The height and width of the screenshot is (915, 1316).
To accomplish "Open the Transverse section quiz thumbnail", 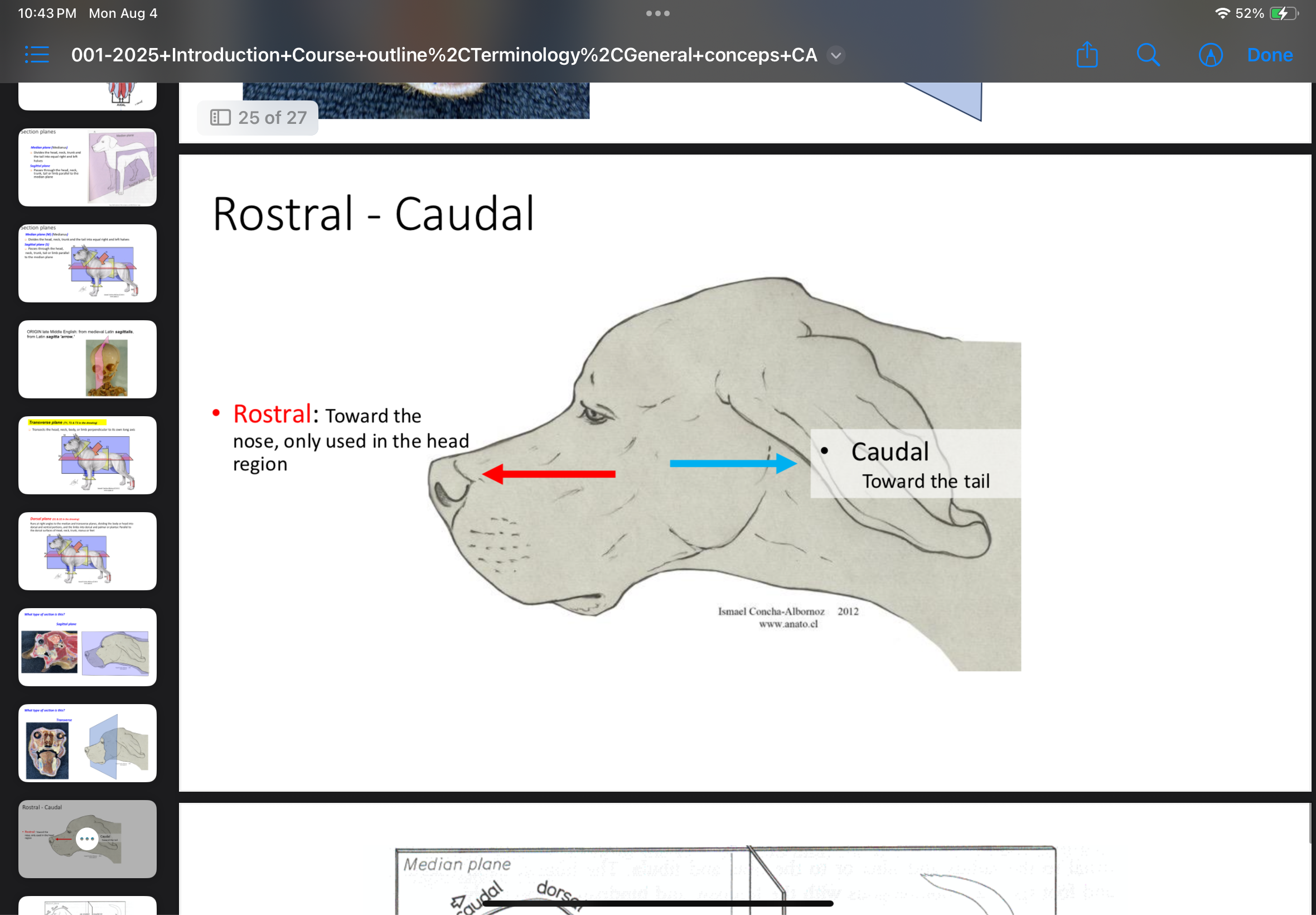I will [x=87, y=743].
